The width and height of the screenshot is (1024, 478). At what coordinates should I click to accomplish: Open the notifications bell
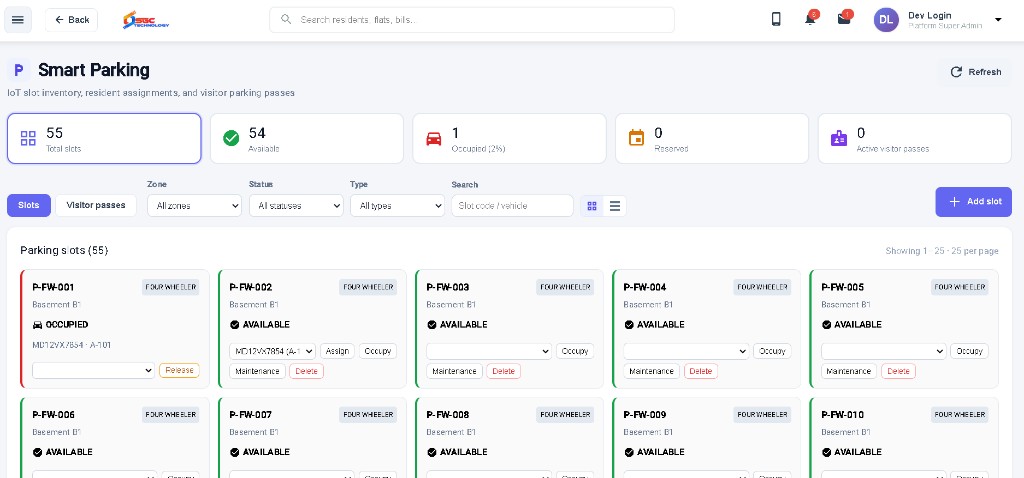point(810,20)
